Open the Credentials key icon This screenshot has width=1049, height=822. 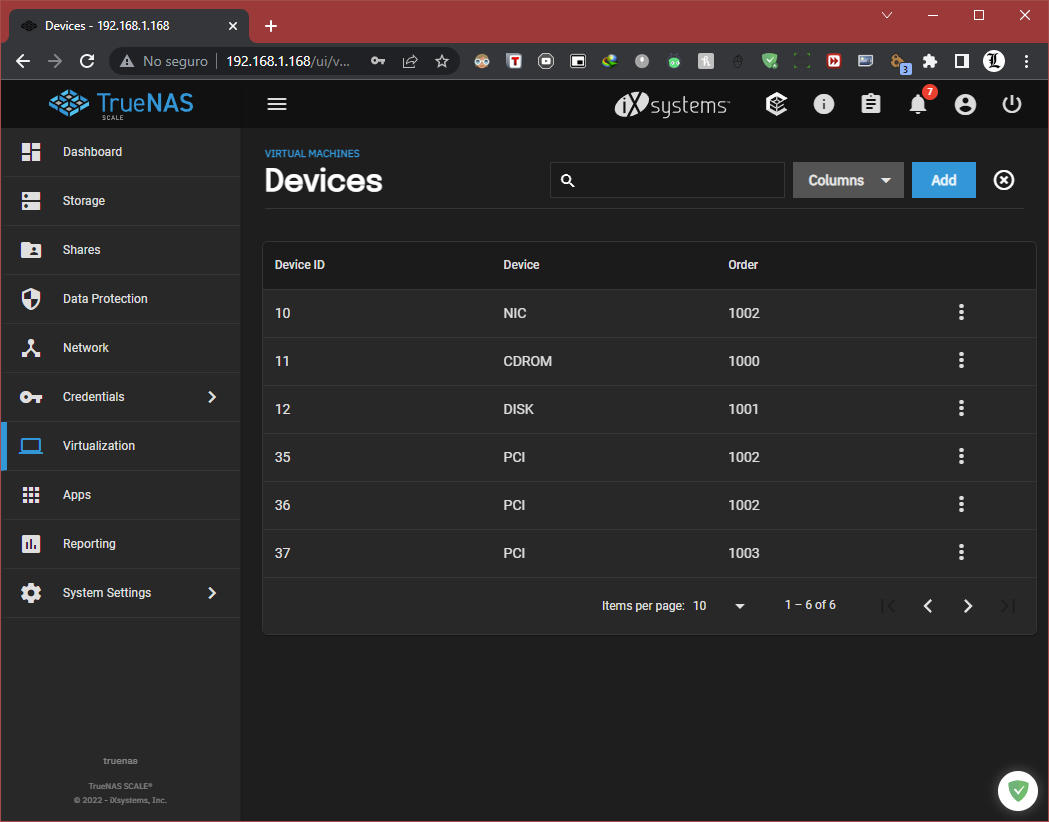[x=31, y=397]
